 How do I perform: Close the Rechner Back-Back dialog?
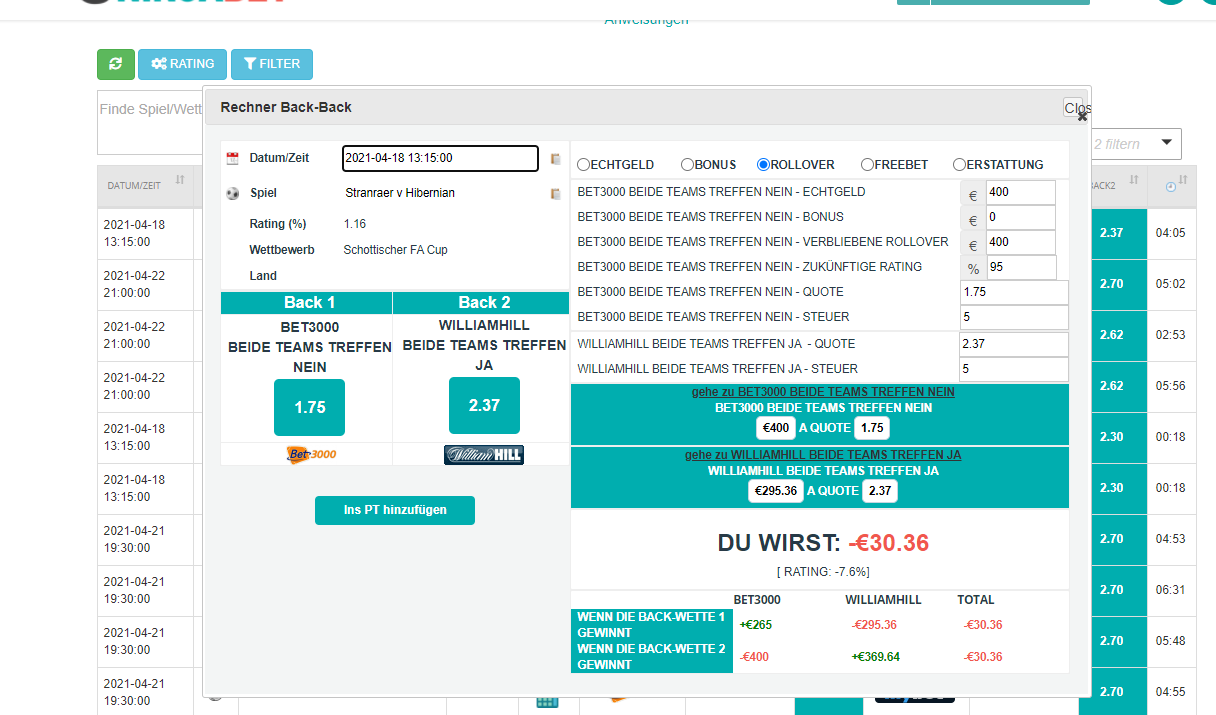(x=1077, y=109)
